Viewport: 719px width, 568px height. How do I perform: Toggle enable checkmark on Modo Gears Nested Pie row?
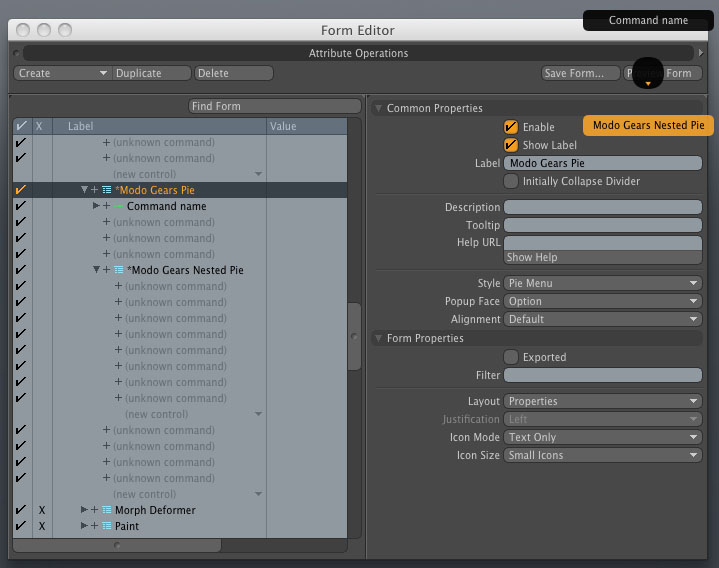tap(21, 270)
